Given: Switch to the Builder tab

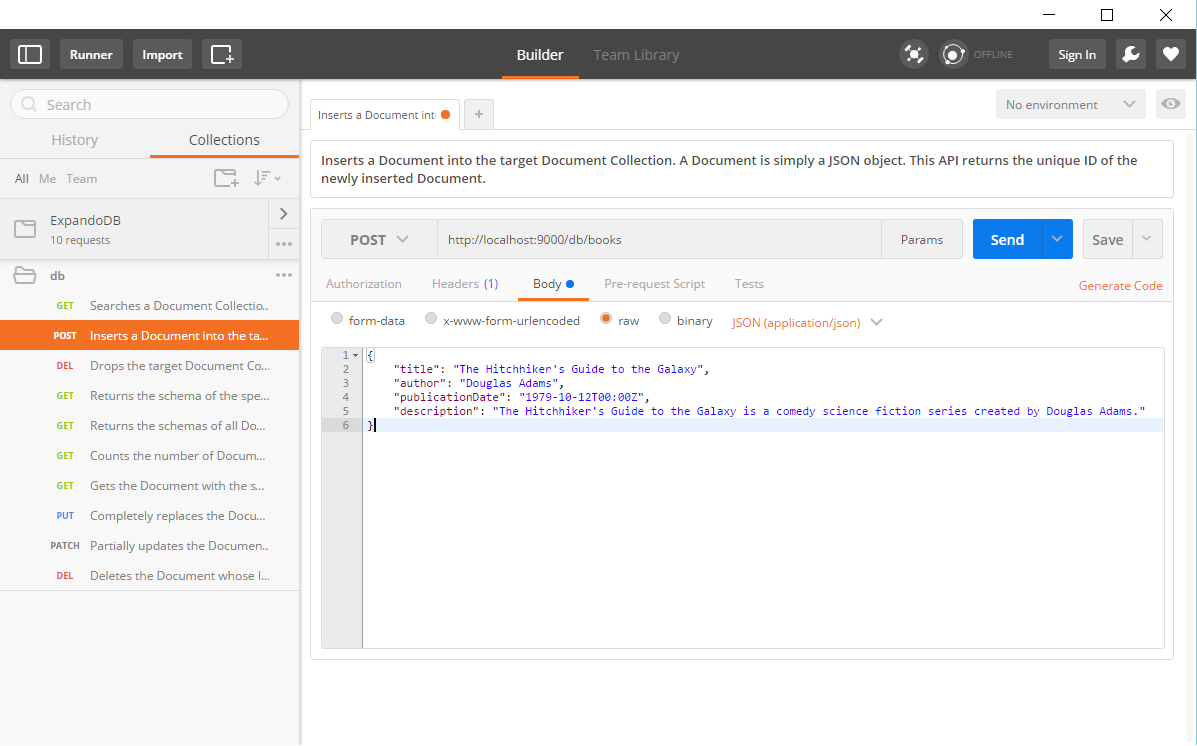Looking at the screenshot, I should [x=540, y=55].
